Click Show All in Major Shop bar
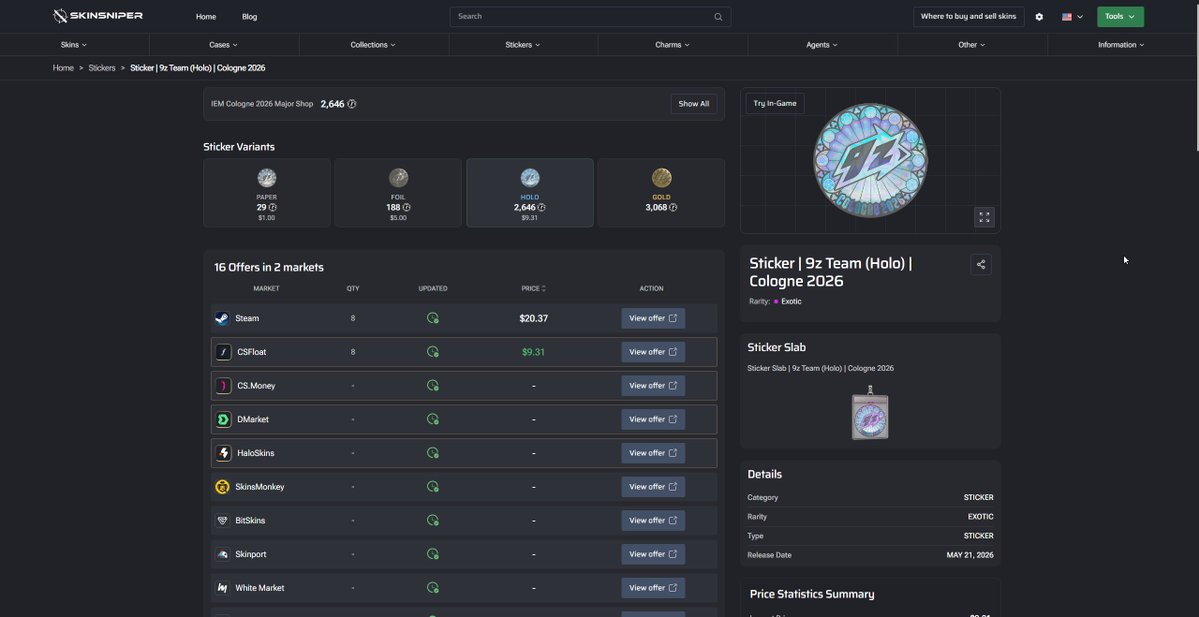The image size is (1199, 617). [x=694, y=104]
